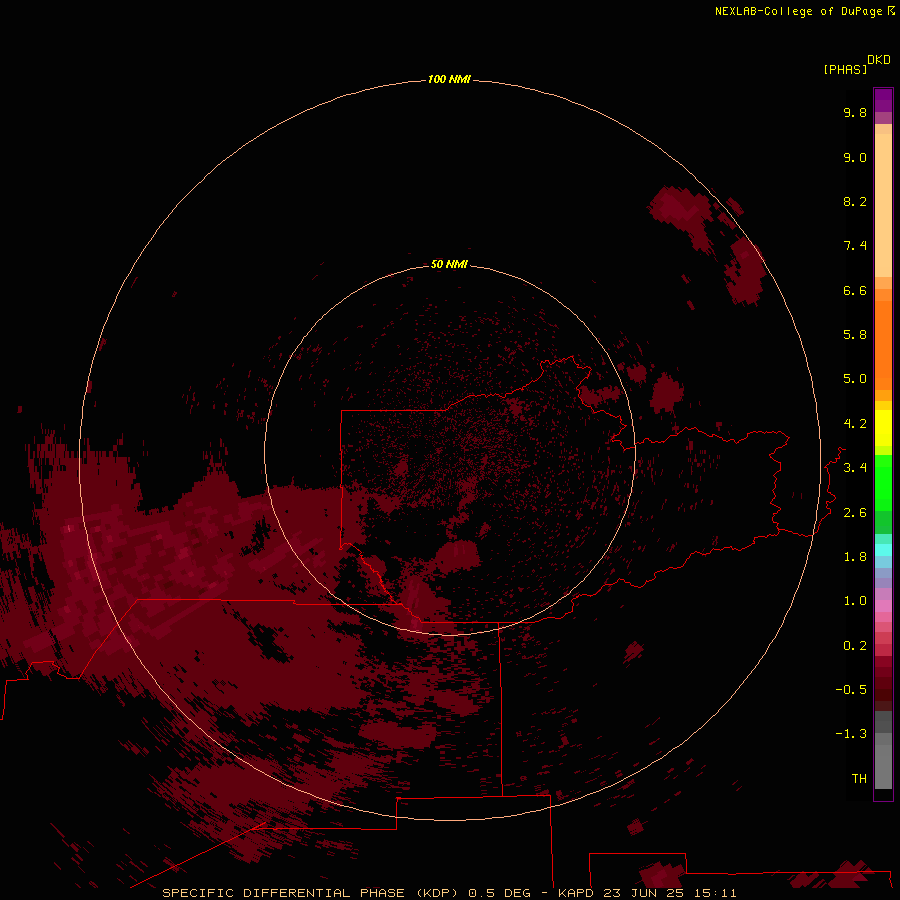Click the 1.8 color scale label
The height and width of the screenshot is (900, 900).
(x=855, y=557)
